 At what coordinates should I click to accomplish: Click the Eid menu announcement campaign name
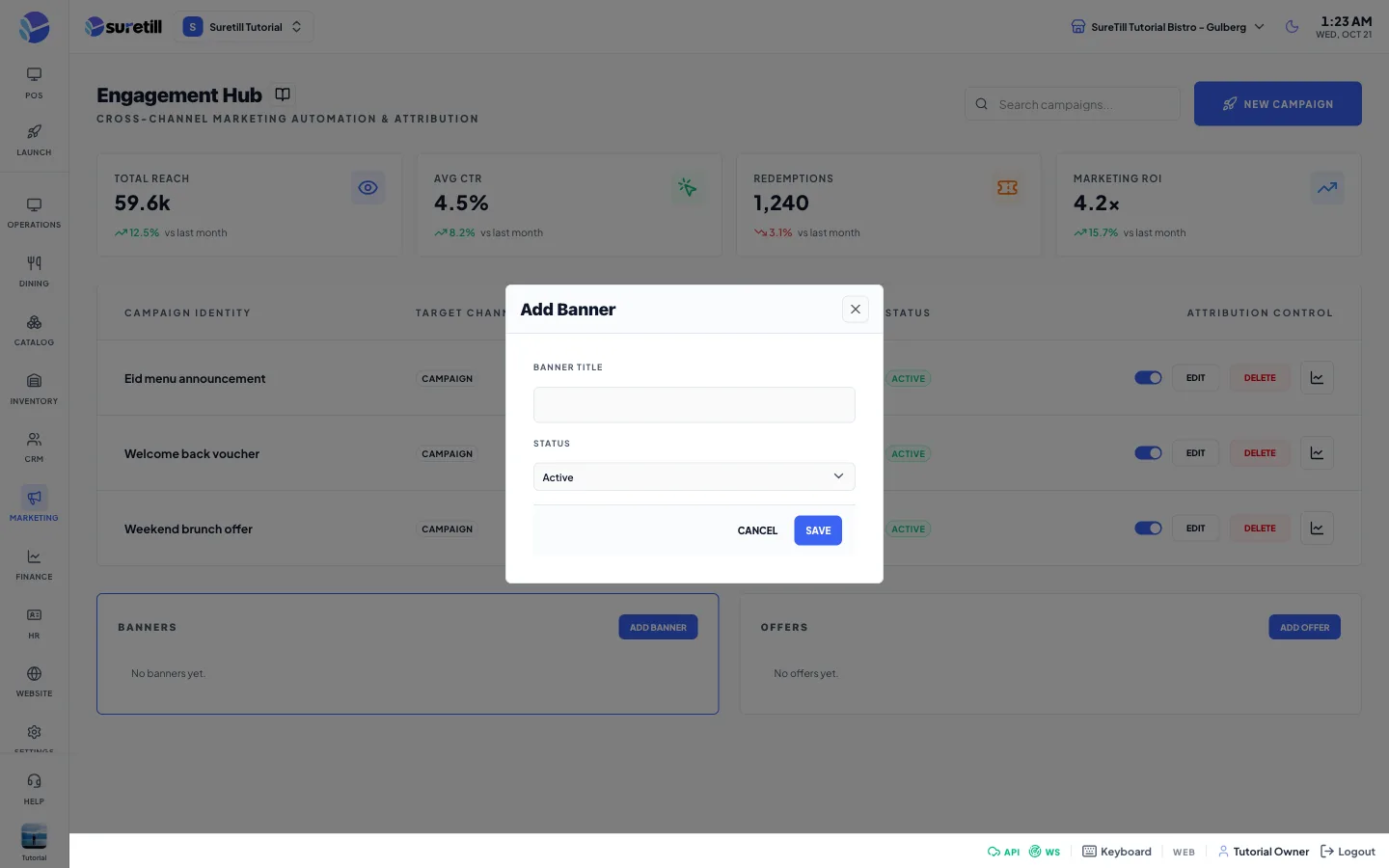[195, 379]
